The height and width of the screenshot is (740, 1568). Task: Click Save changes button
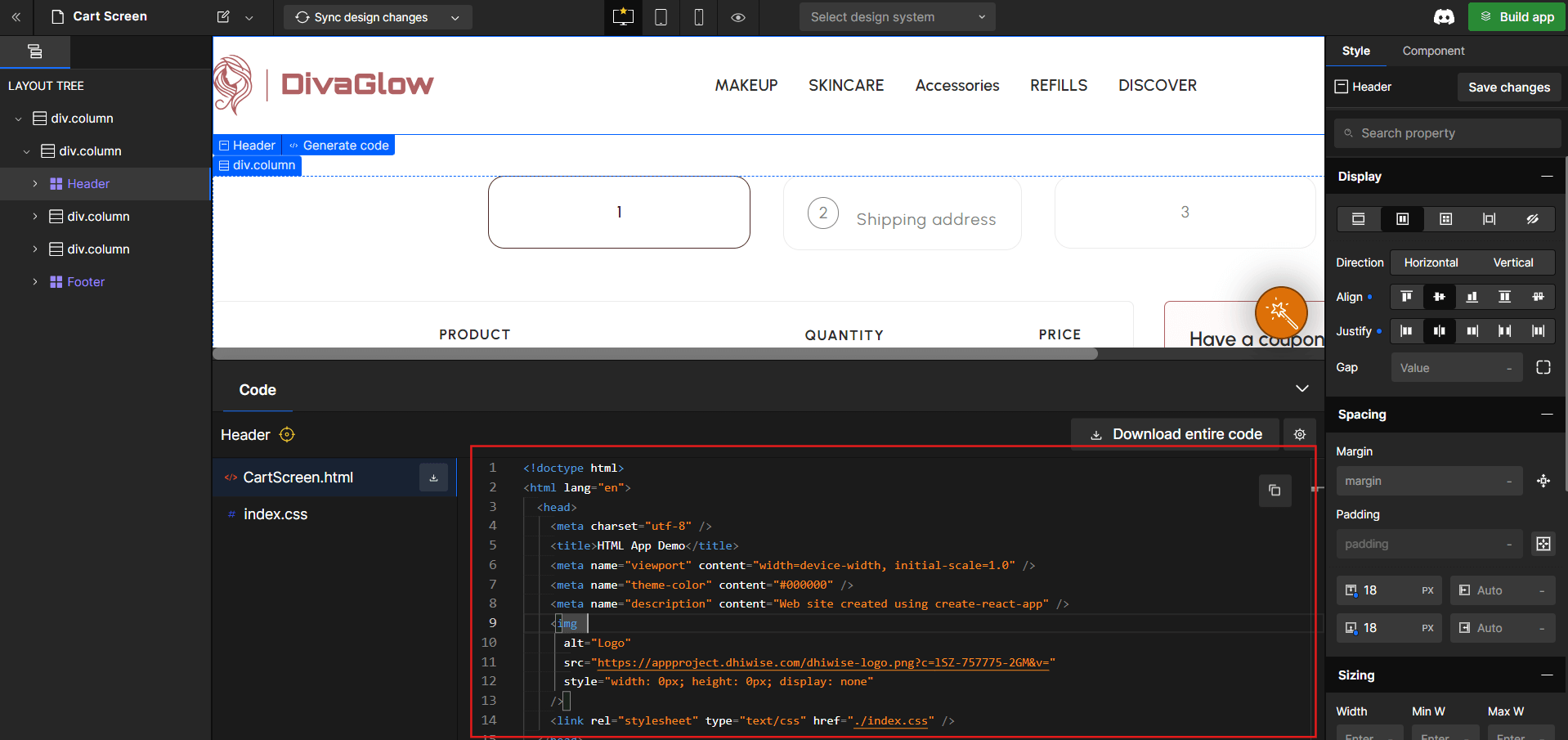click(1509, 87)
